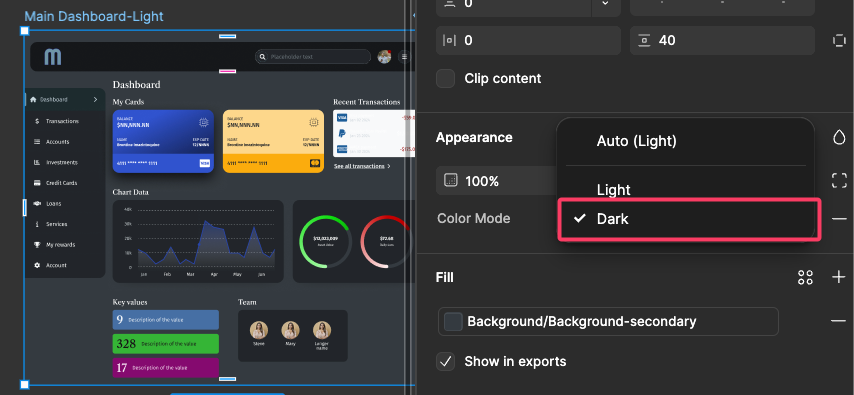Select the Main Dashboard-Light frame label
Screen dimensions: 854x395
pyautogui.click(x=94, y=16)
